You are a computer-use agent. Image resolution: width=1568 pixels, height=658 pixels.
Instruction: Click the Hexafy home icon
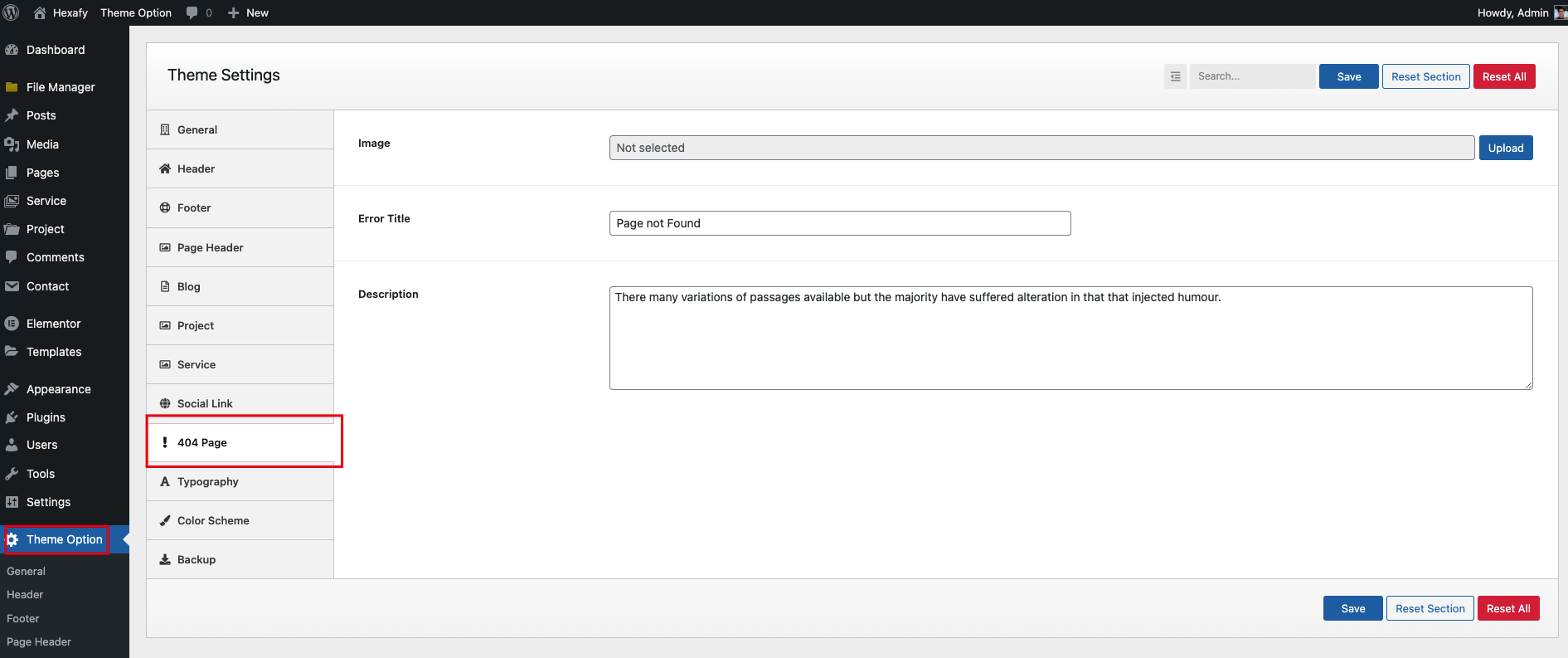tap(40, 12)
